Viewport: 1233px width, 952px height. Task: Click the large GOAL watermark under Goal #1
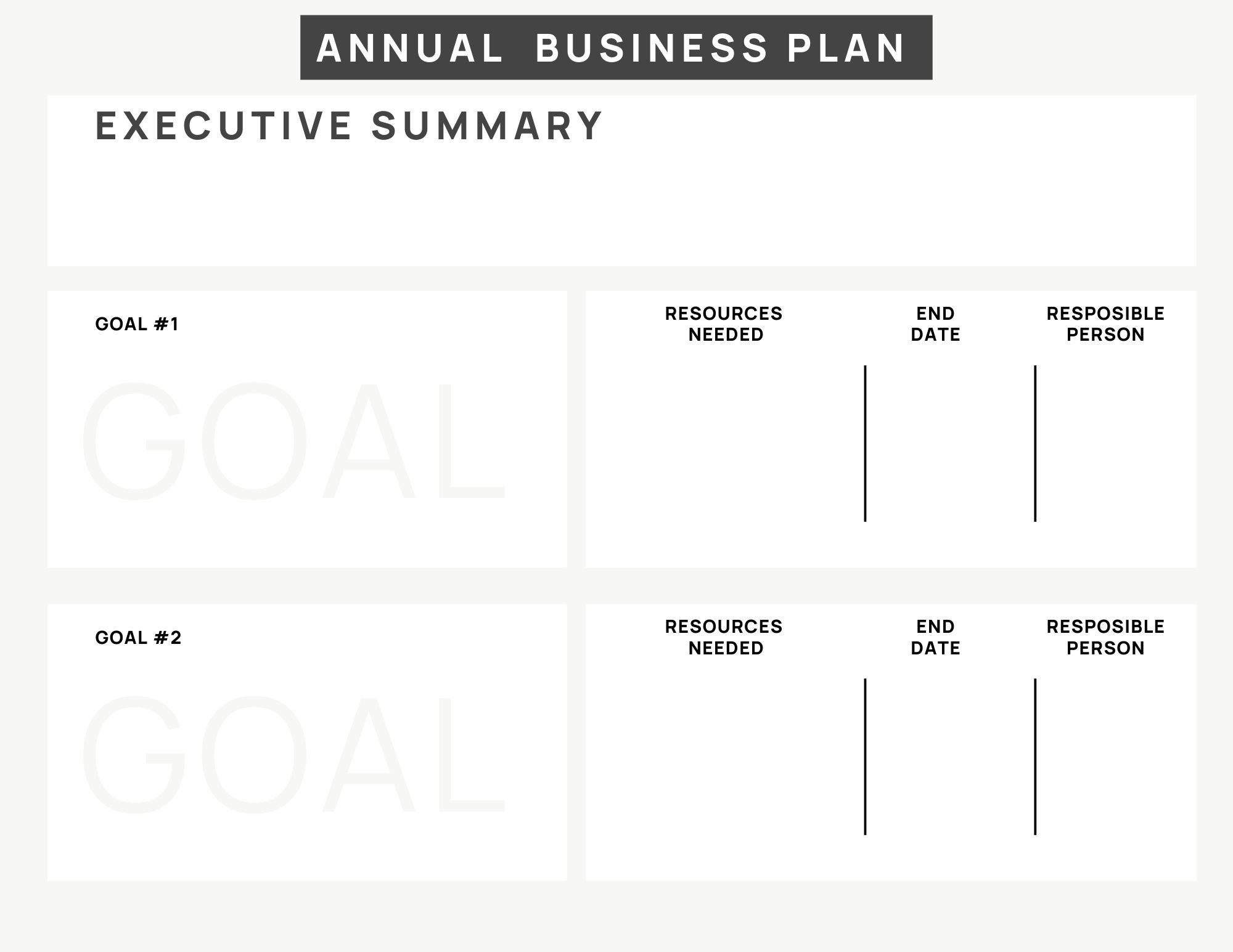tap(293, 441)
